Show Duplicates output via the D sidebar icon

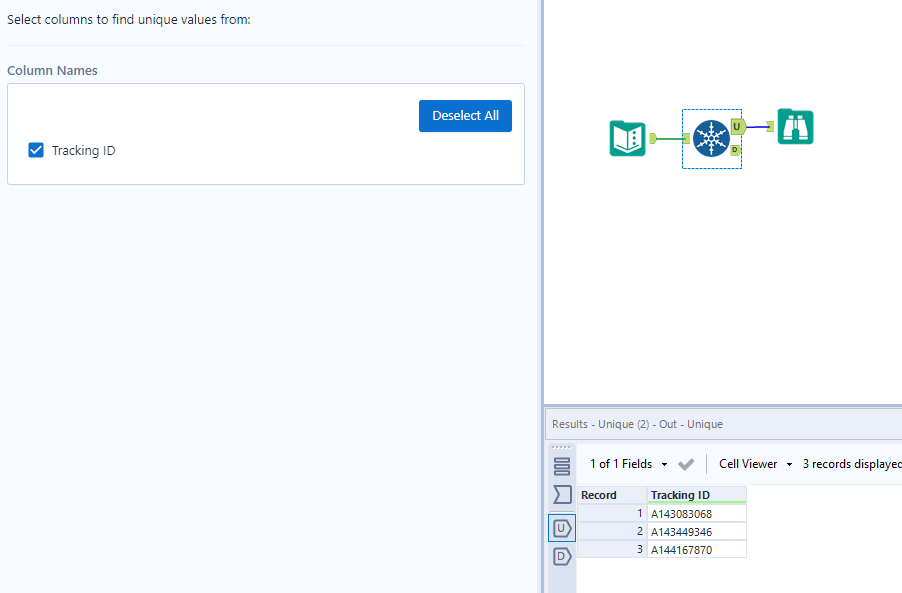[x=562, y=557]
